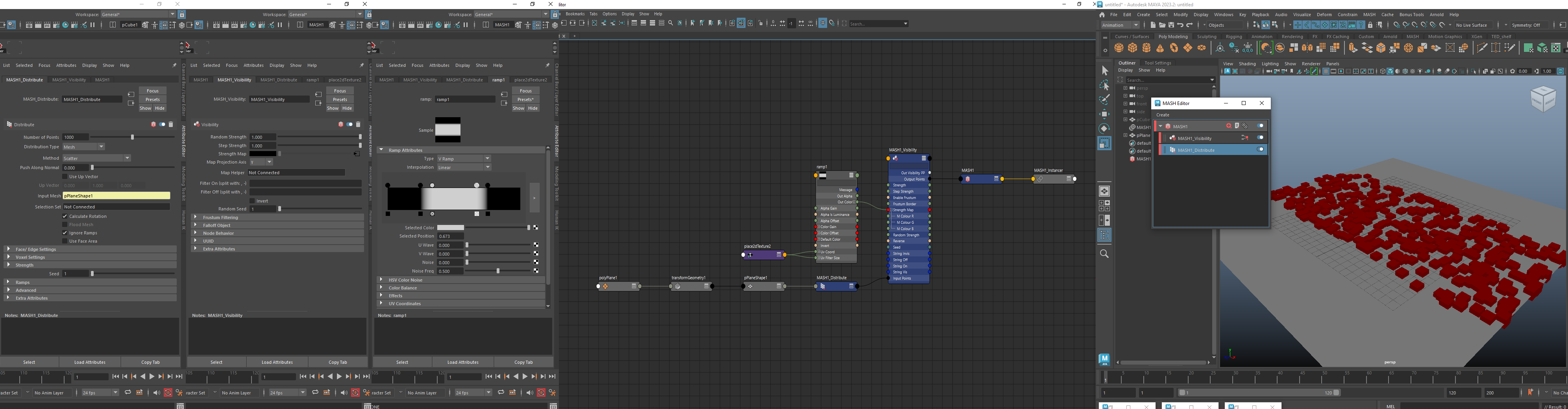The height and width of the screenshot is (409, 1568).
Task: Click the light bulb icon in the viewport panel bar
Action: 1420,72
